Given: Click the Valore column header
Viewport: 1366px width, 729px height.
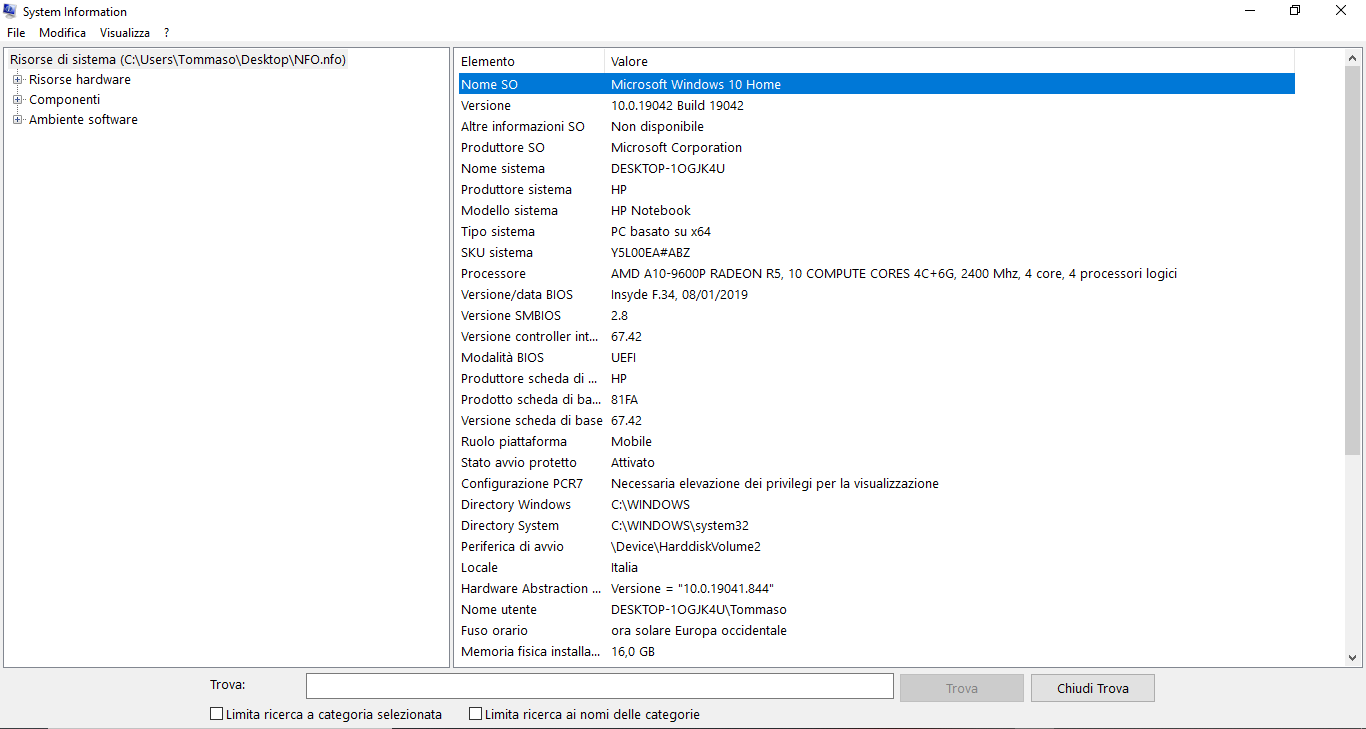Looking at the screenshot, I should (950, 61).
